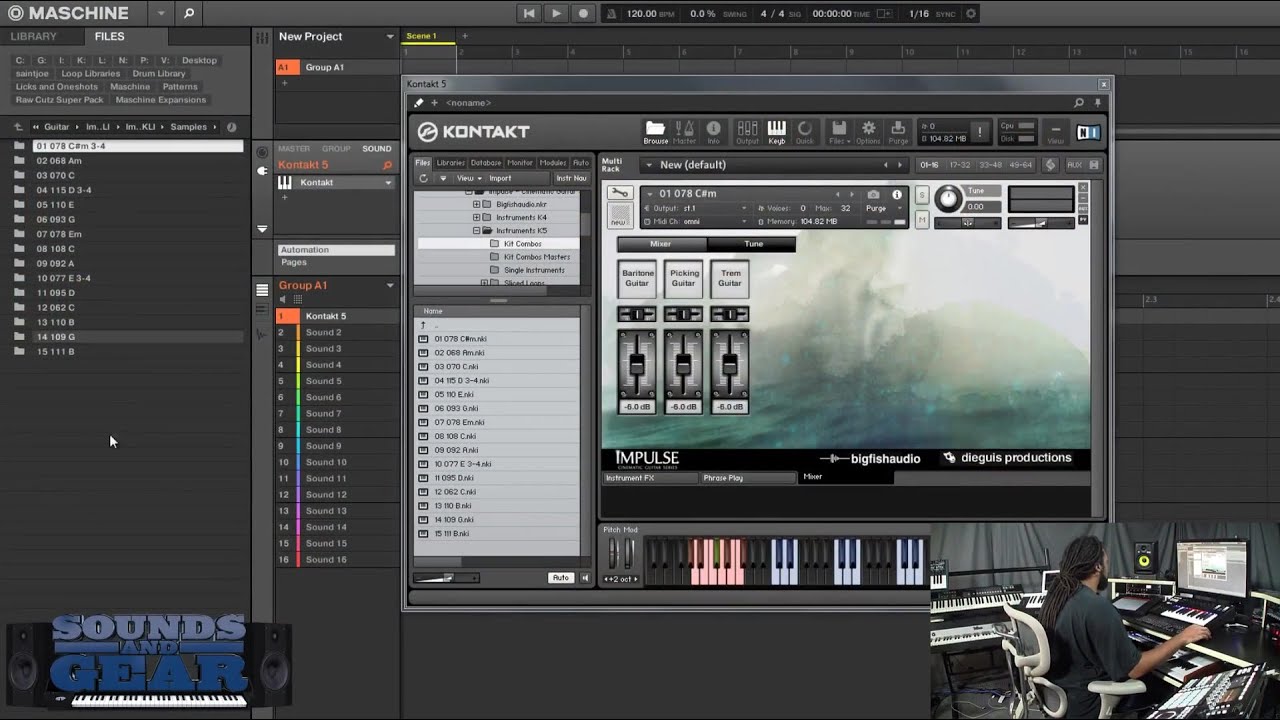Mute the 01 078 C#m instrument

(922, 218)
